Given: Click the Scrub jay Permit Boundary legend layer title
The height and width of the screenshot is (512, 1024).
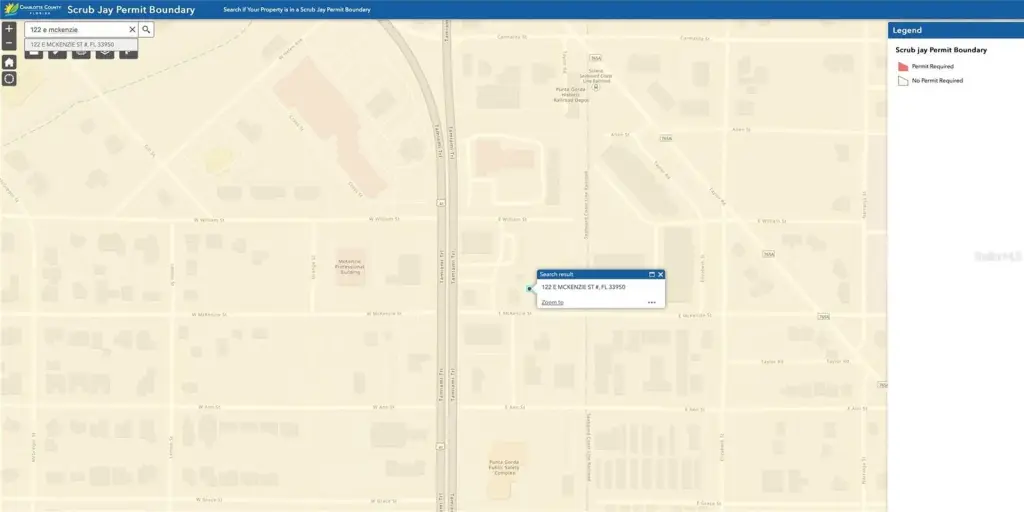Looking at the screenshot, I should (x=941, y=50).
